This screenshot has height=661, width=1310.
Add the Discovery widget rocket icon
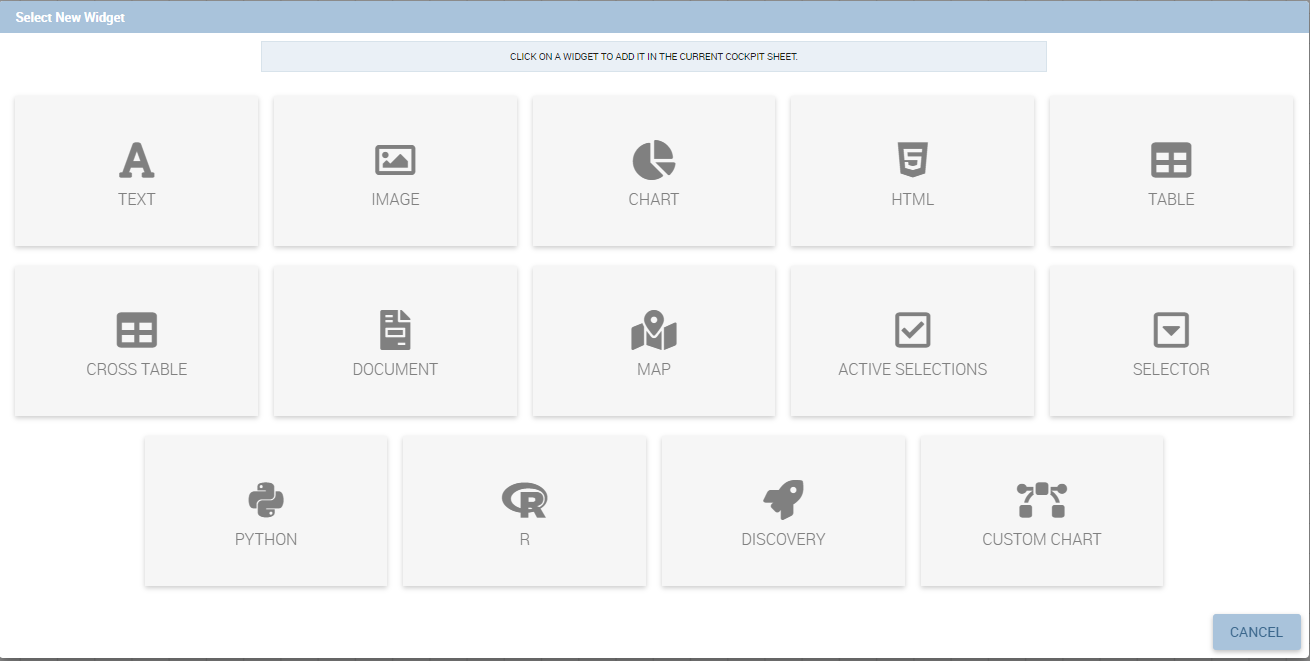click(783, 500)
